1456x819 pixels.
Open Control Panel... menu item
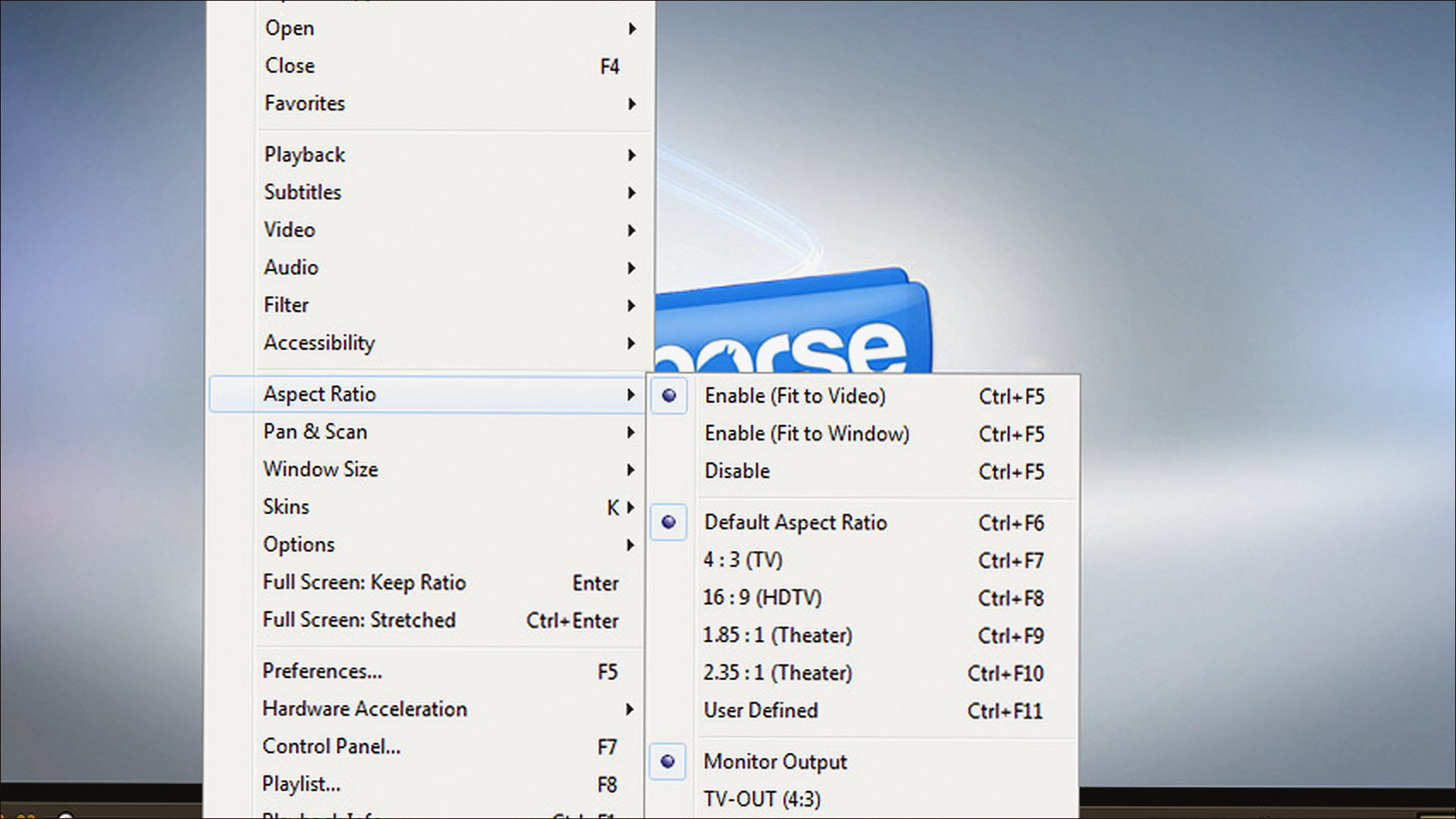tap(427, 746)
